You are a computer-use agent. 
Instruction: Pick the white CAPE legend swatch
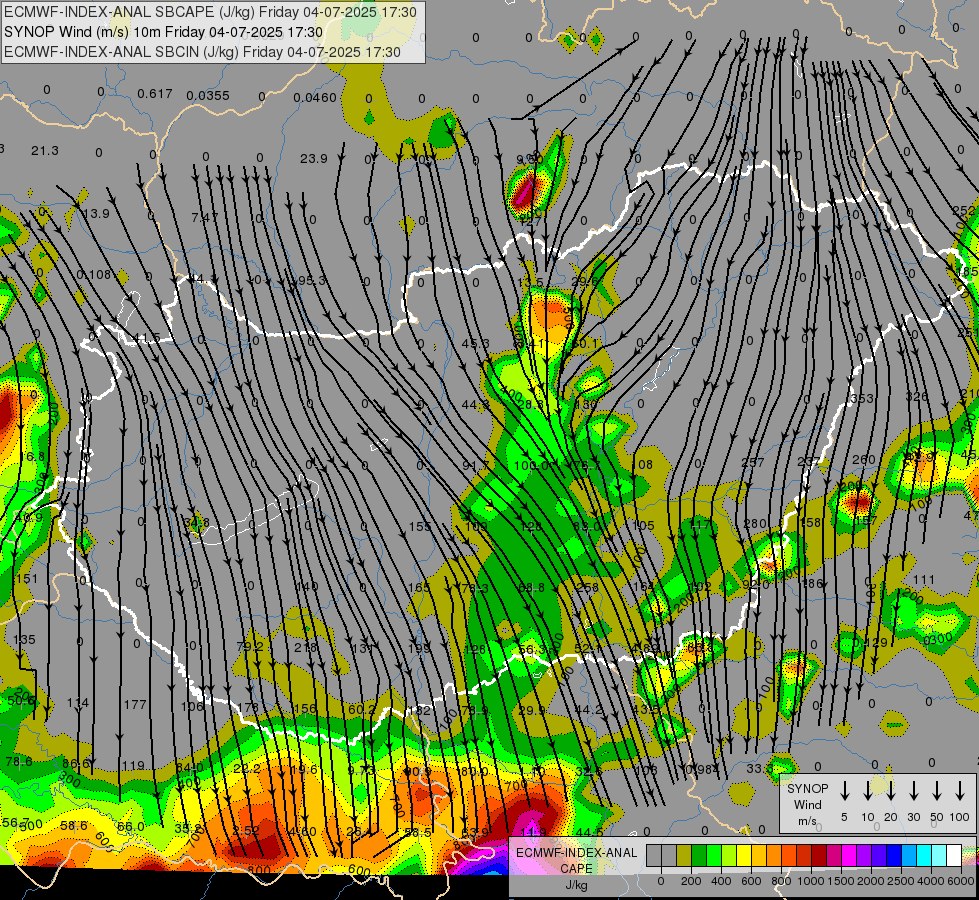pos(953,855)
